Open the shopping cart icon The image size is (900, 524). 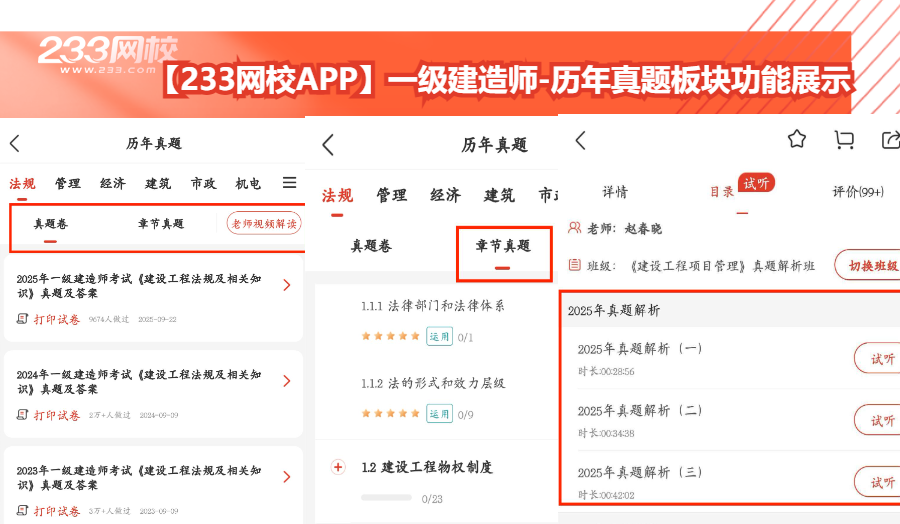click(844, 140)
